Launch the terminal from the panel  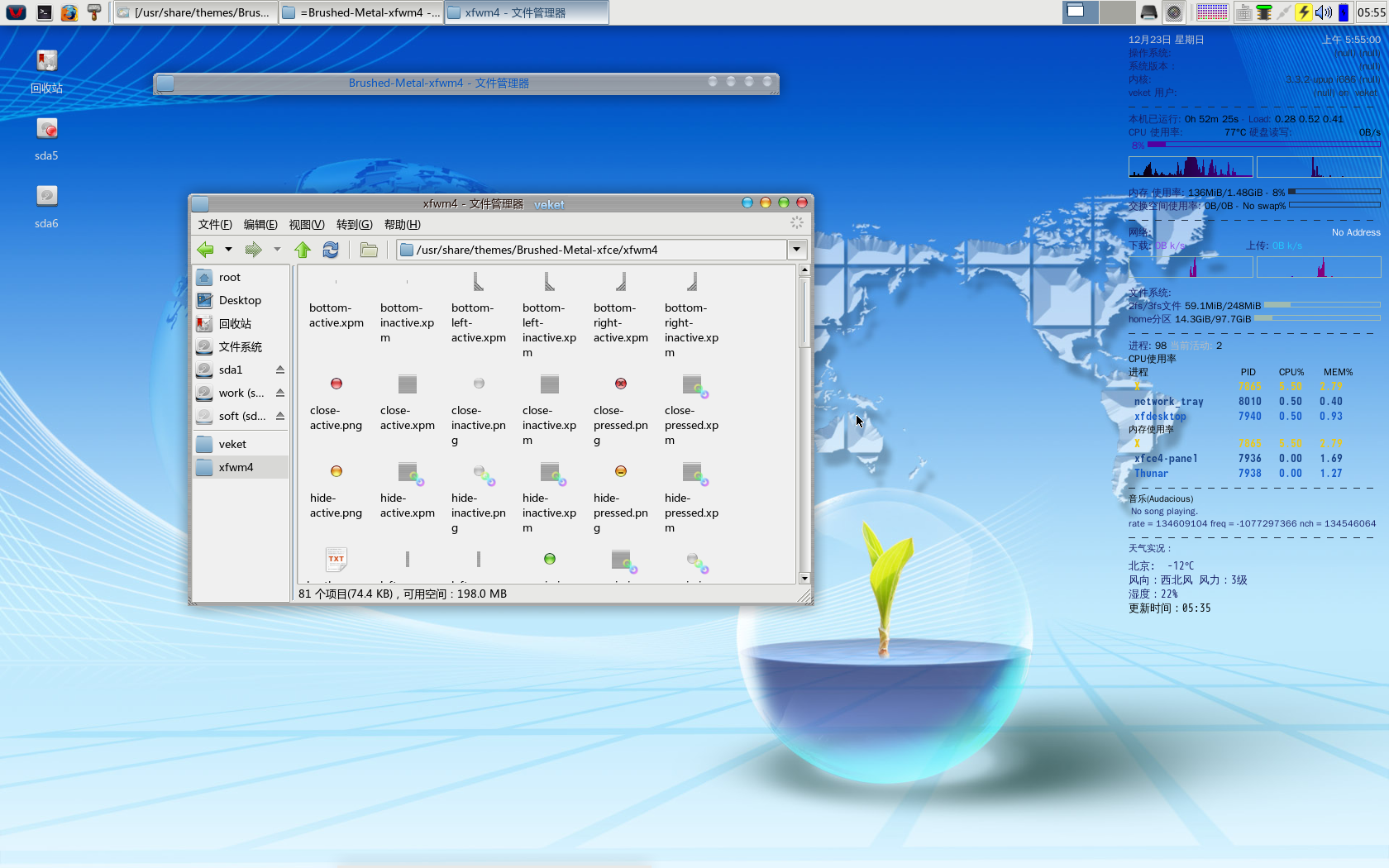(45, 12)
